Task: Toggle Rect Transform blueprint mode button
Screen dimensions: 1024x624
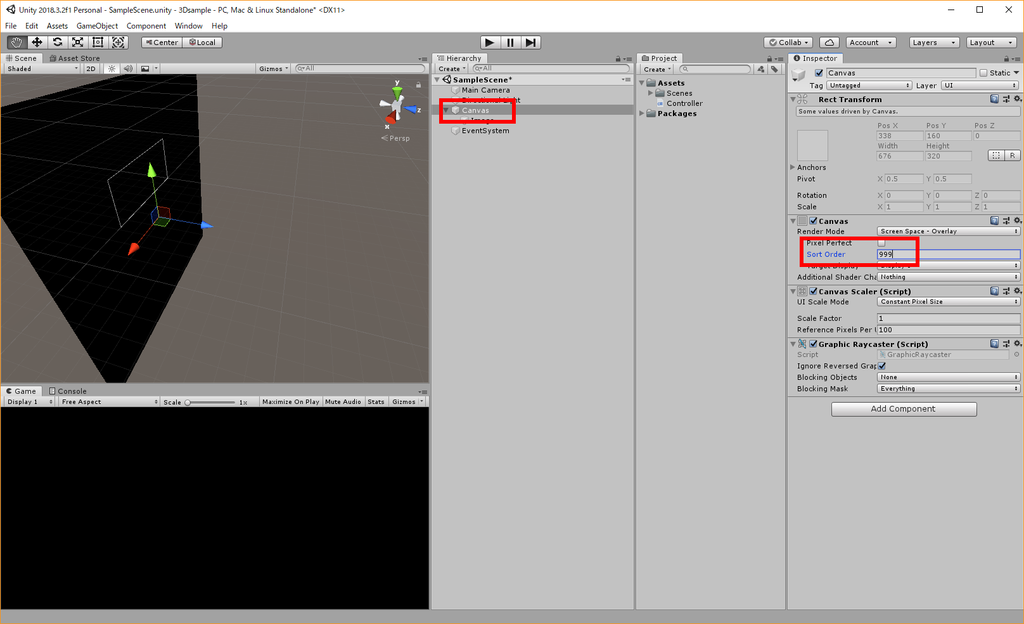Action: pos(996,155)
